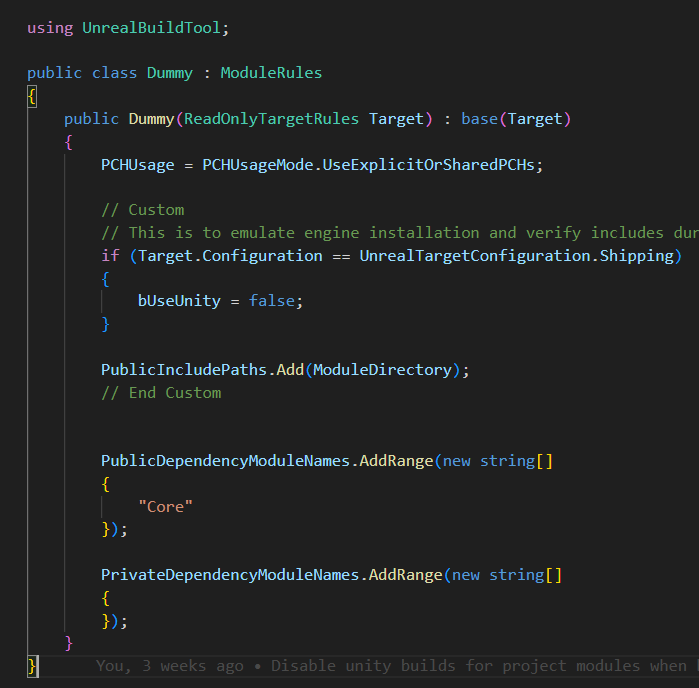Image resolution: width=699 pixels, height=688 pixels.
Task: Click the opening brace of class Dummy
Action: pyautogui.click(x=32, y=96)
